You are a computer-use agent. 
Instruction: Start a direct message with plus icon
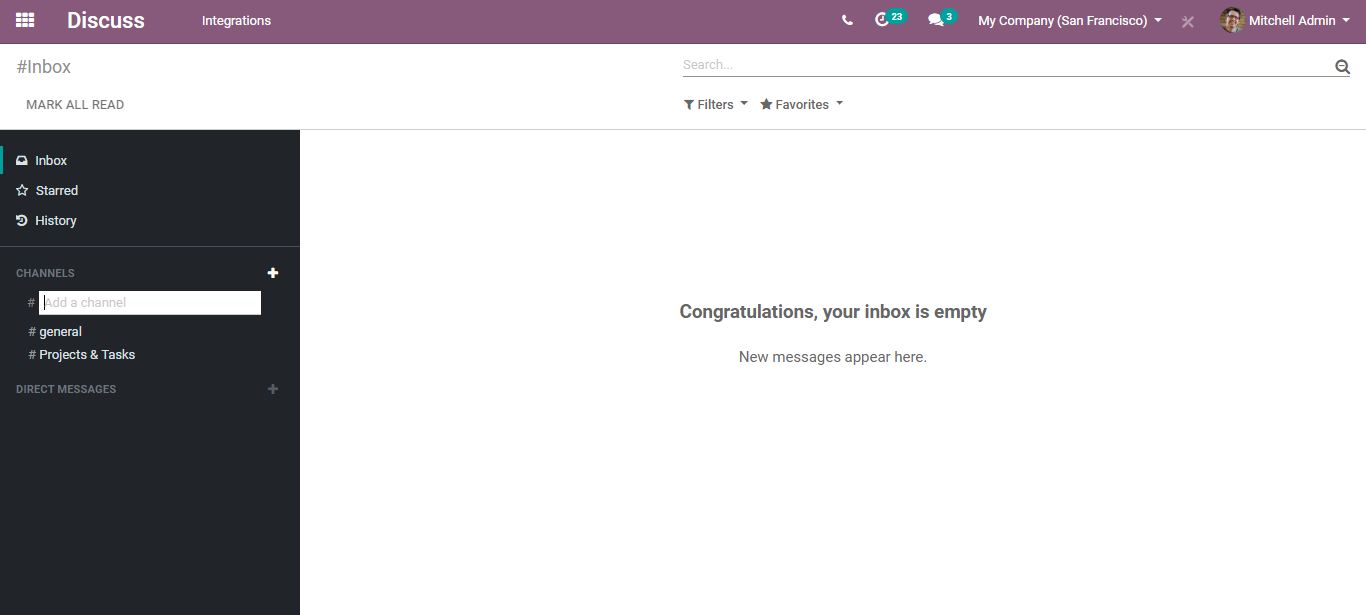pyautogui.click(x=273, y=389)
